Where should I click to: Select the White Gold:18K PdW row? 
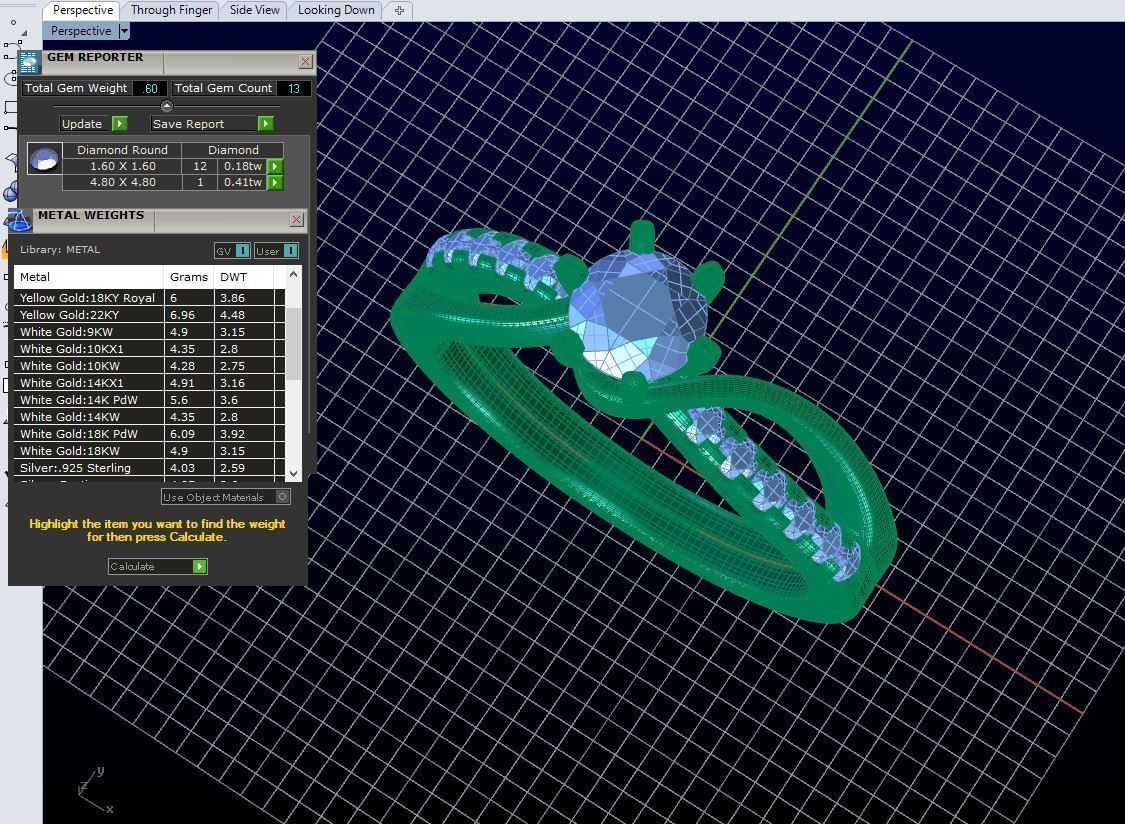pyautogui.click(x=149, y=434)
